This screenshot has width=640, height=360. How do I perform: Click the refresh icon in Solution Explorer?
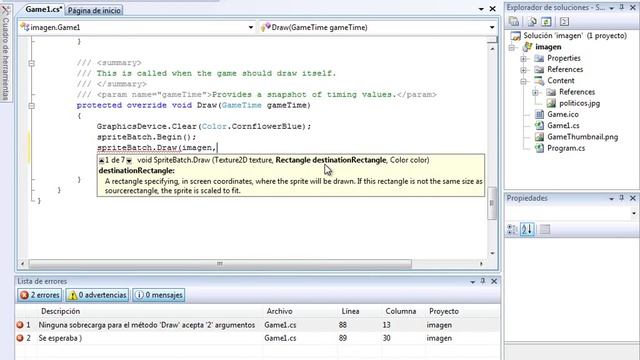547,21
